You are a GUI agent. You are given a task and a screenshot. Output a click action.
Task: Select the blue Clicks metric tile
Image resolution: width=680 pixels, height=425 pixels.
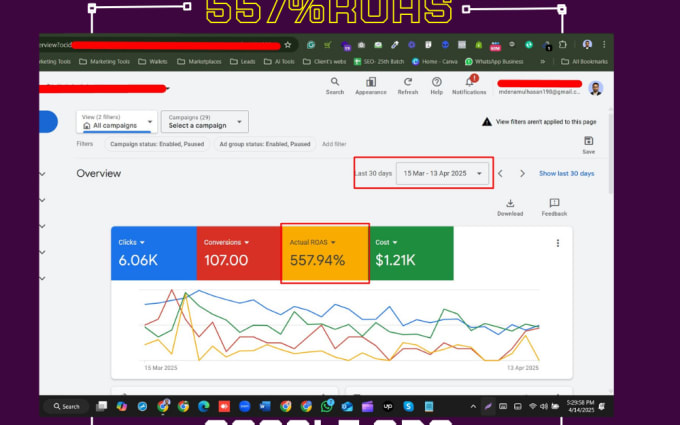(x=154, y=253)
